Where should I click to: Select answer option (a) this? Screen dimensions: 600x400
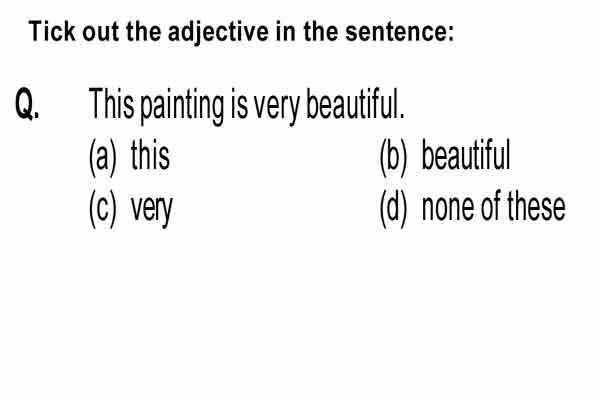(x=129, y=157)
